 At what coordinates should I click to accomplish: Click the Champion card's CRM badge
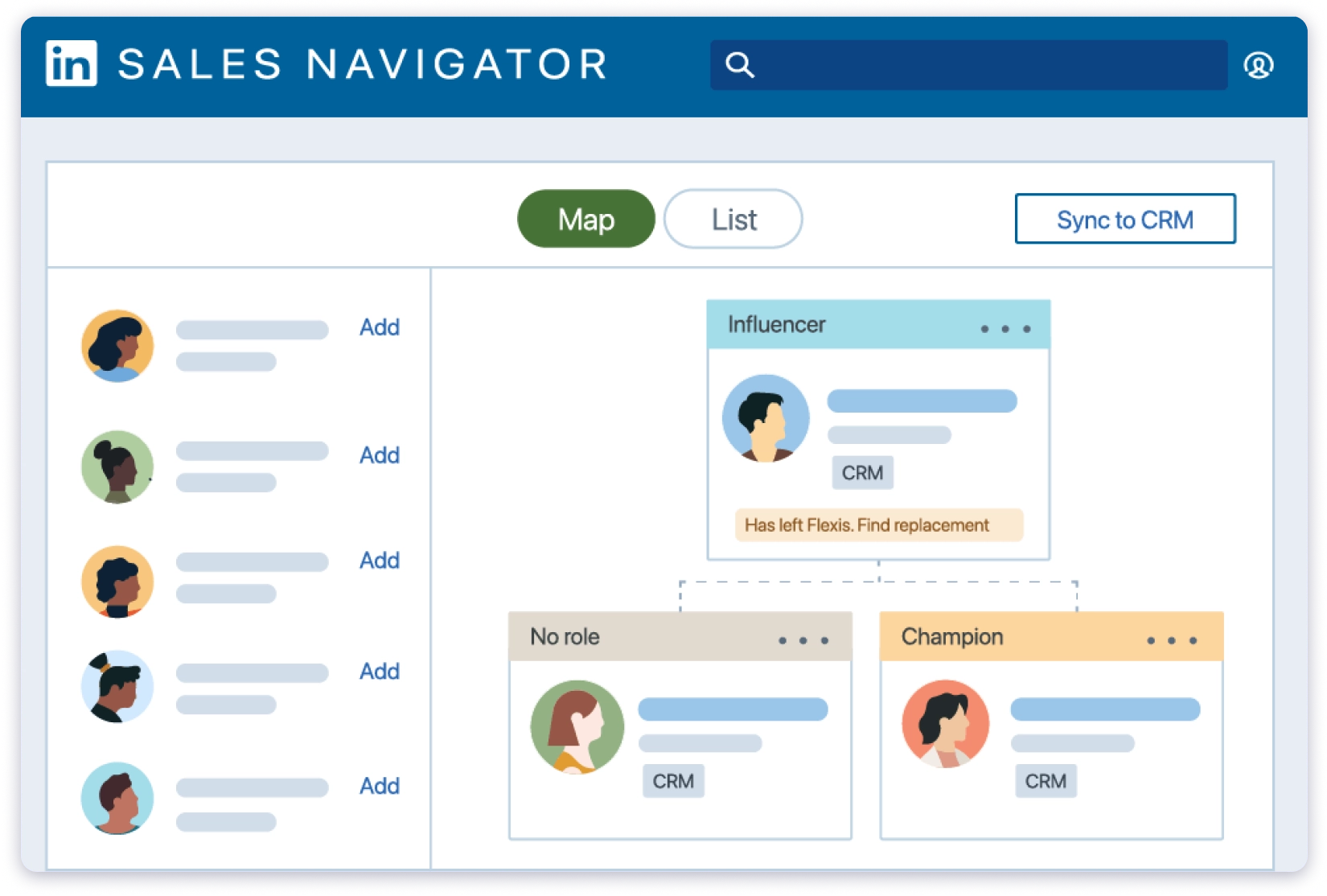[x=1046, y=781]
